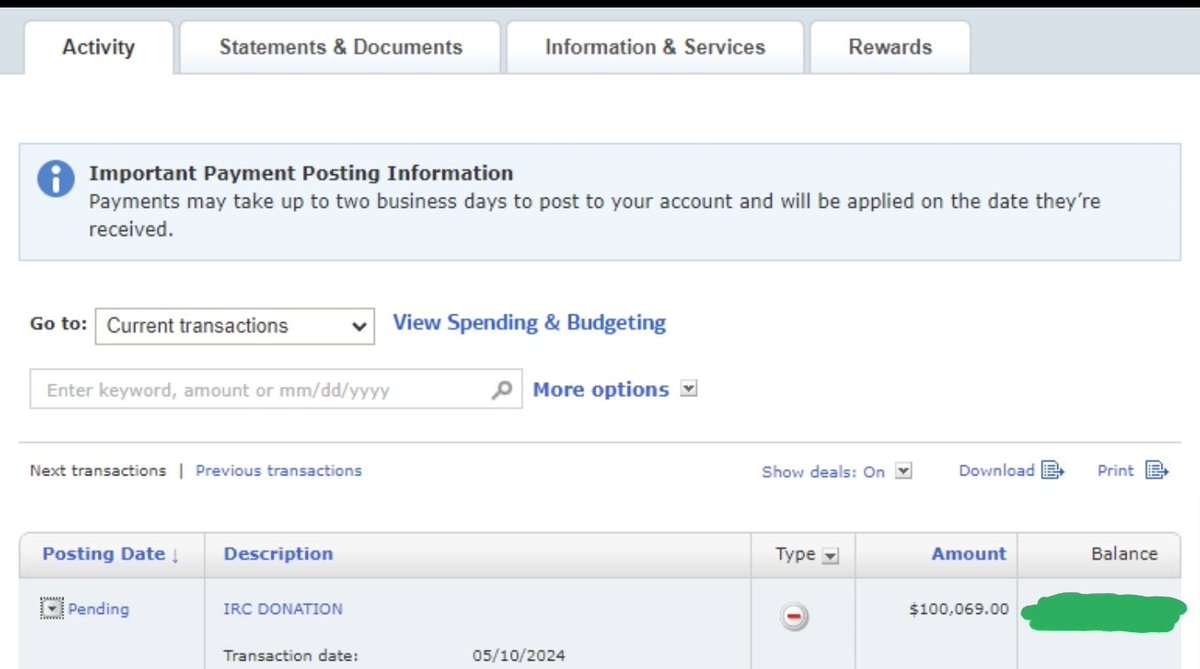Click the Balance column header text

click(1124, 554)
